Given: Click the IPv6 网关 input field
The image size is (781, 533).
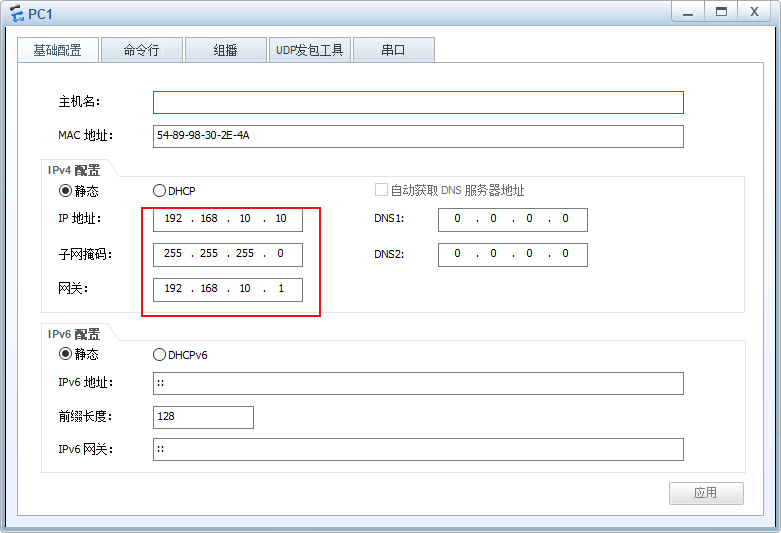Looking at the screenshot, I should (x=418, y=449).
